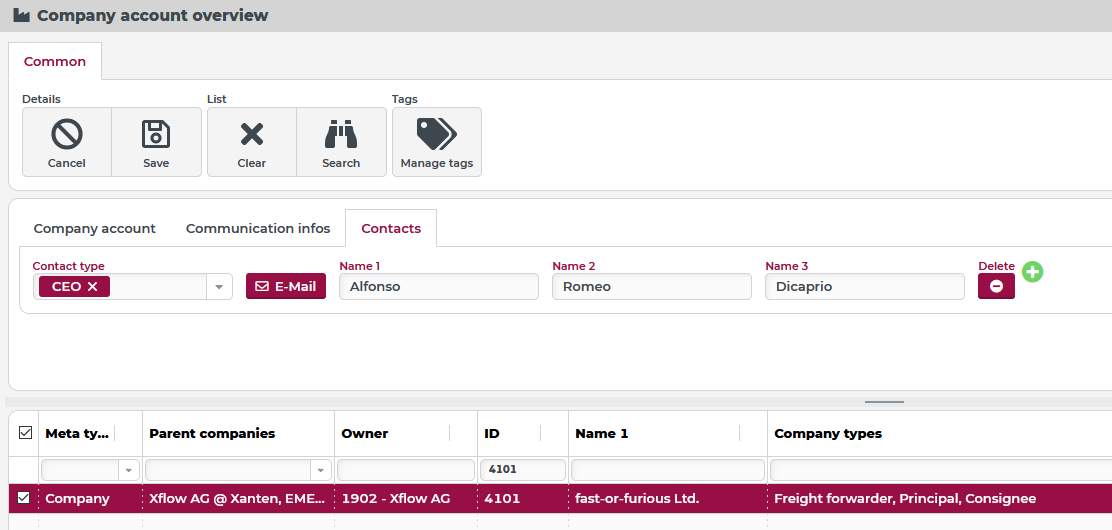Add a new contact with green plus
The width and height of the screenshot is (1112, 530).
click(1032, 271)
